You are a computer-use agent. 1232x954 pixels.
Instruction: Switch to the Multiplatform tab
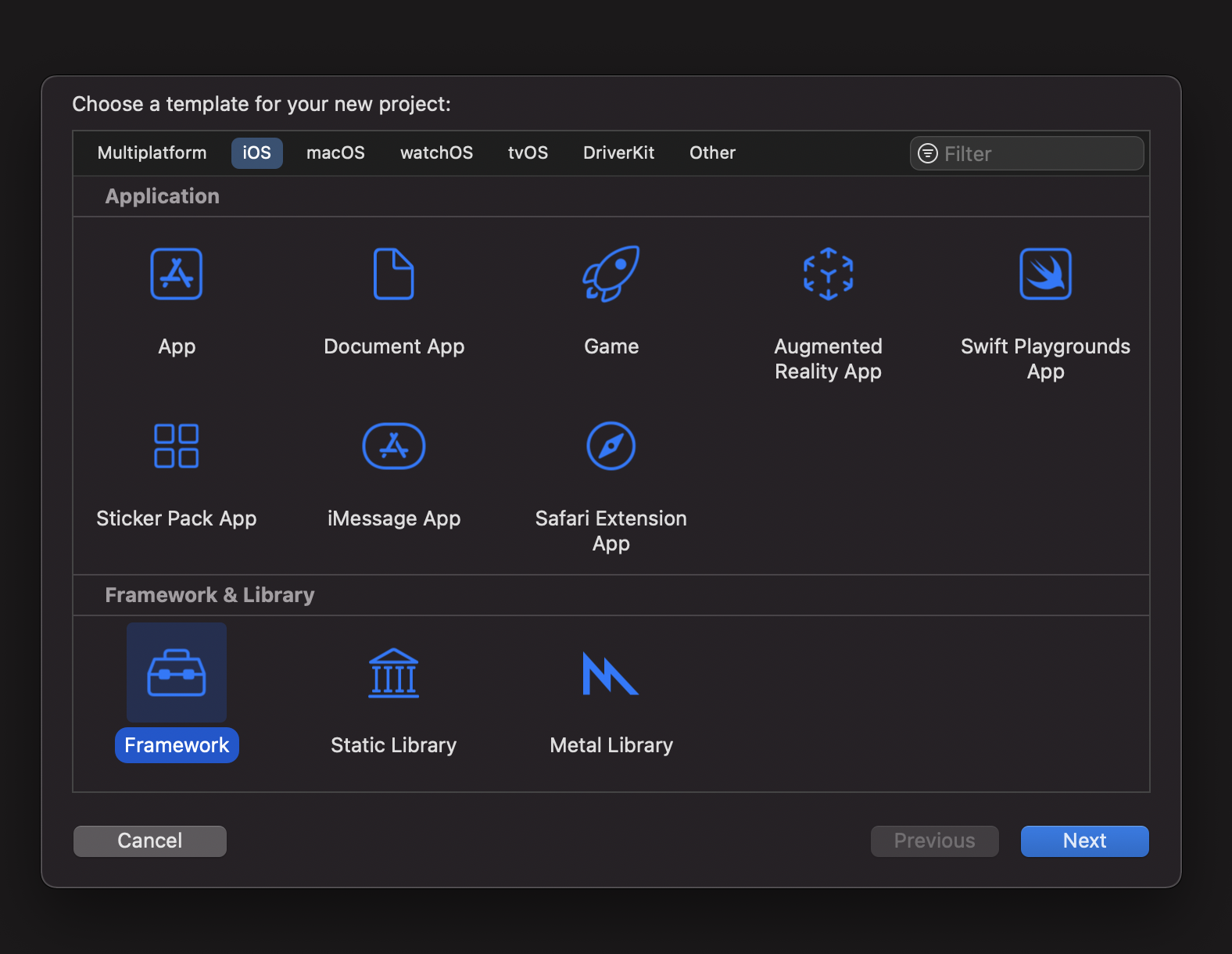pyautogui.click(x=152, y=152)
